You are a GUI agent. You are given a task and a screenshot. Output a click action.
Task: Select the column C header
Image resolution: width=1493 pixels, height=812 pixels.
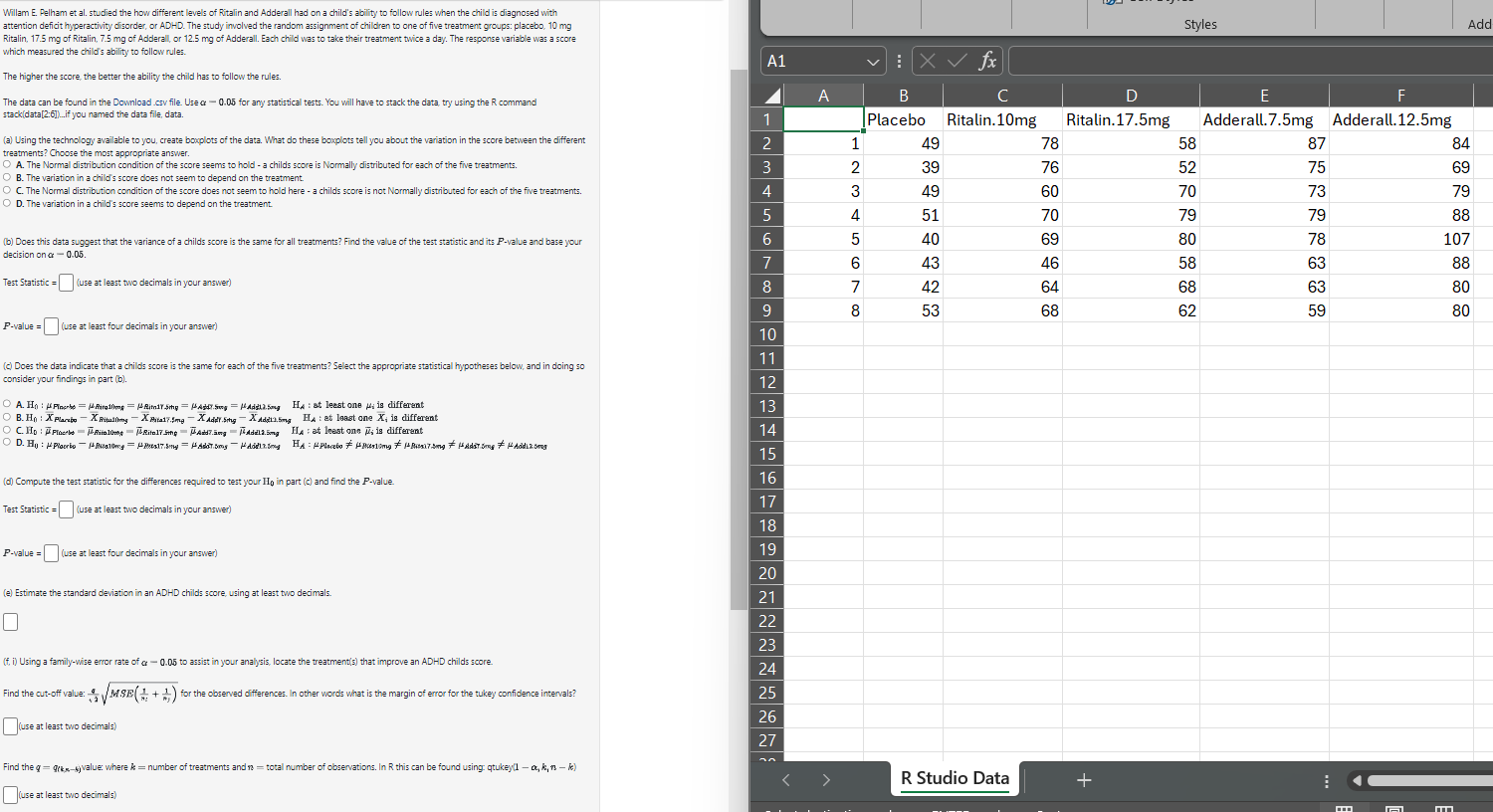point(1001,96)
